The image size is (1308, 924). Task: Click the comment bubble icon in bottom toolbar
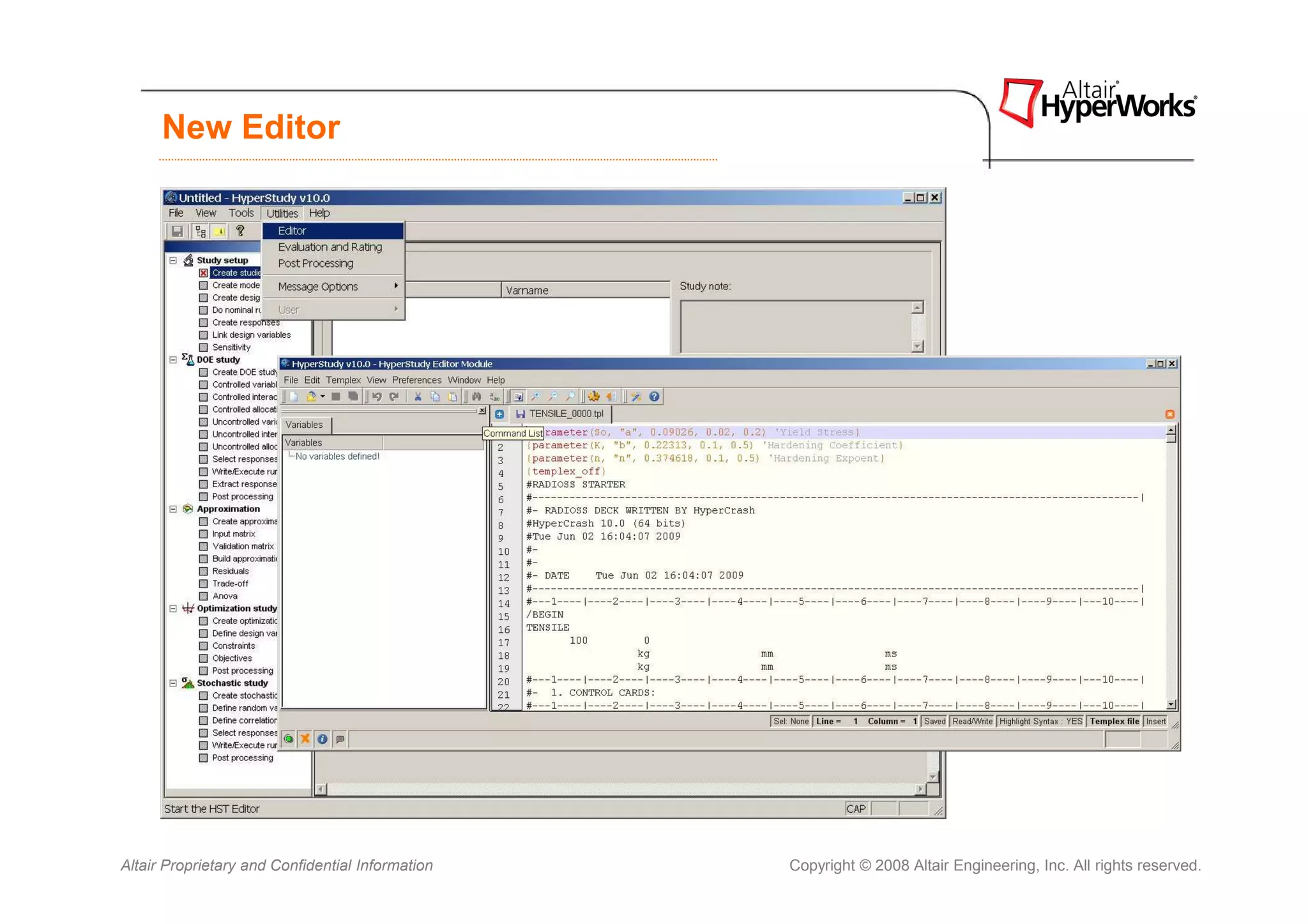click(x=340, y=739)
